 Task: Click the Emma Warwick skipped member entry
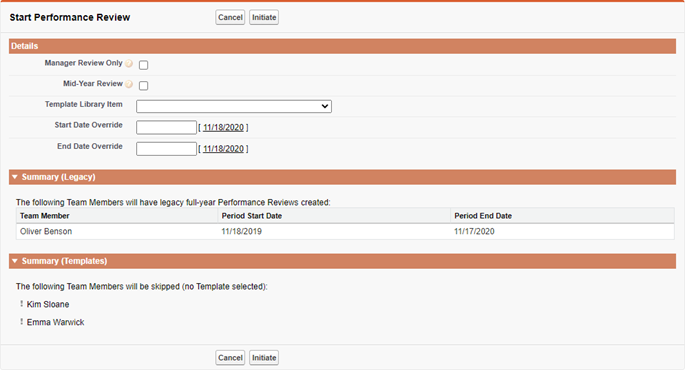pos(55,322)
